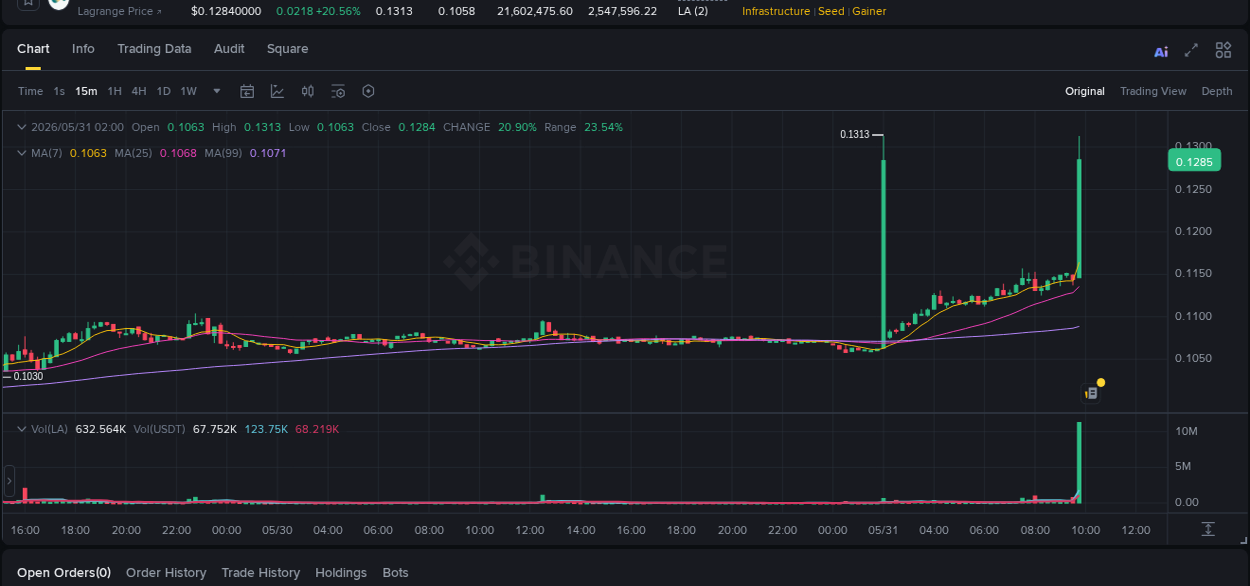Screen dimensions: 1250x586
Task: Switch to Depth chart view
Action: 1217,91
